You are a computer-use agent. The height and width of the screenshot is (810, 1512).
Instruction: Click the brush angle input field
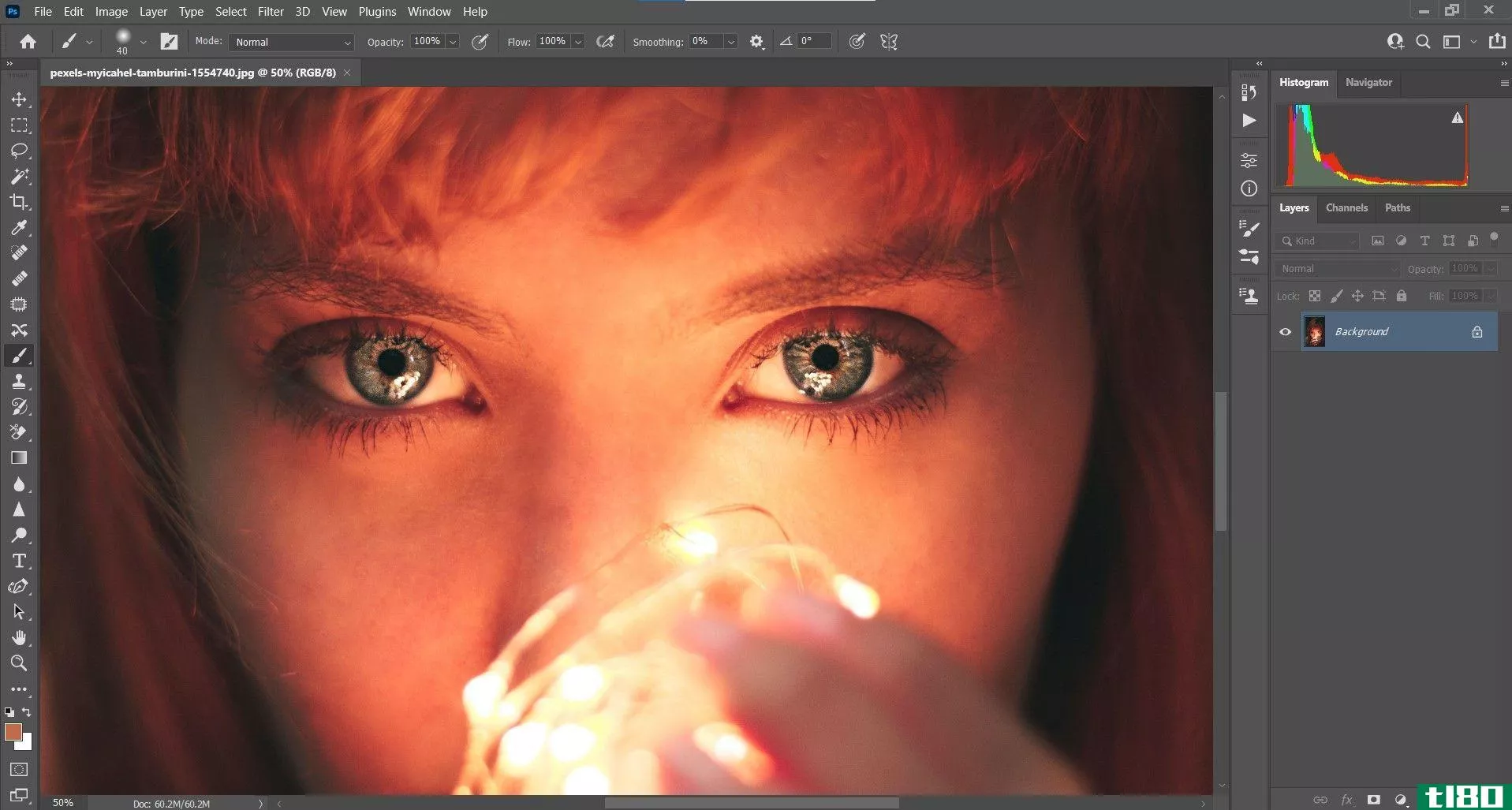click(x=815, y=41)
